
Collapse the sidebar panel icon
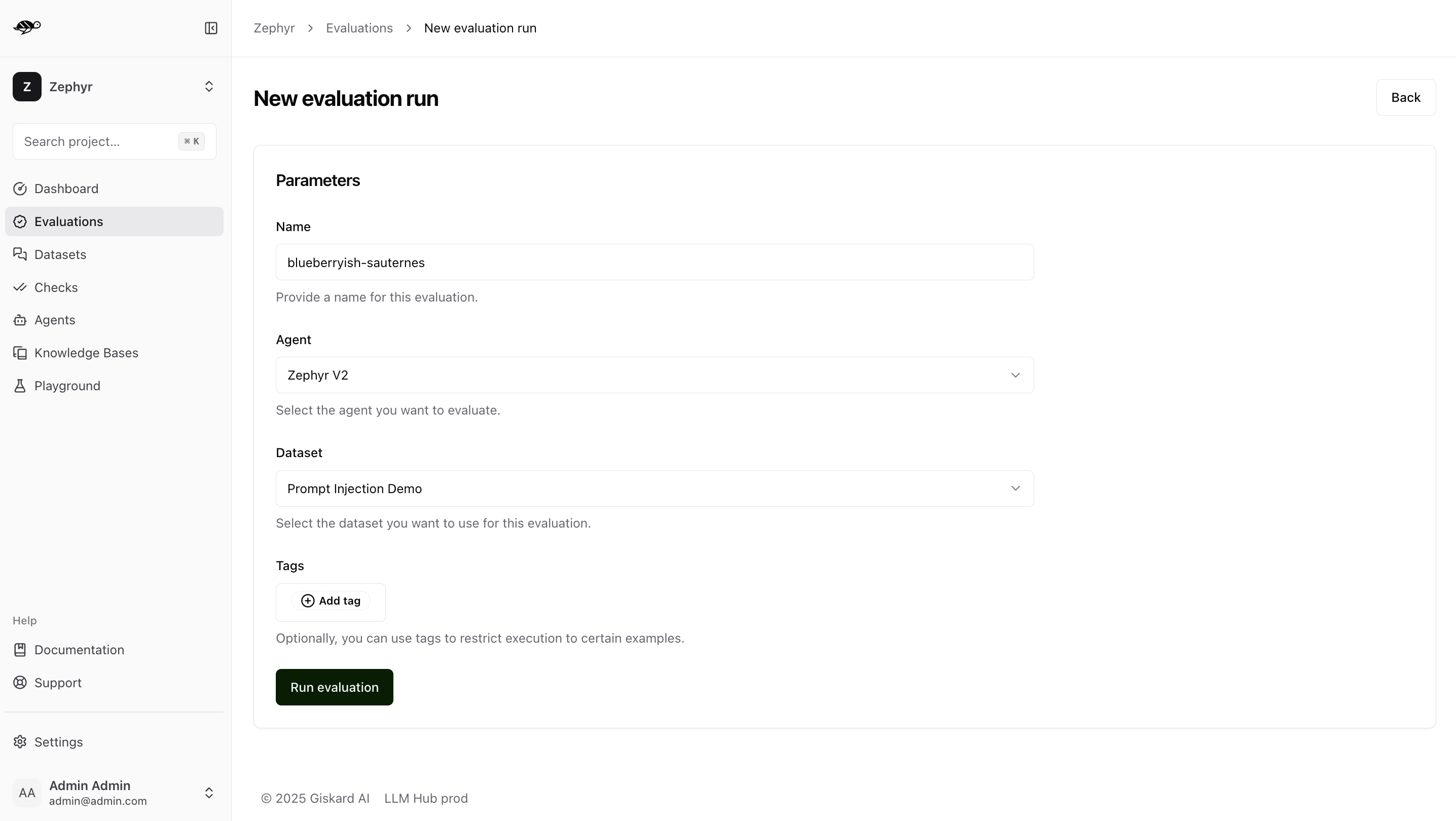(x=211, y=28)
